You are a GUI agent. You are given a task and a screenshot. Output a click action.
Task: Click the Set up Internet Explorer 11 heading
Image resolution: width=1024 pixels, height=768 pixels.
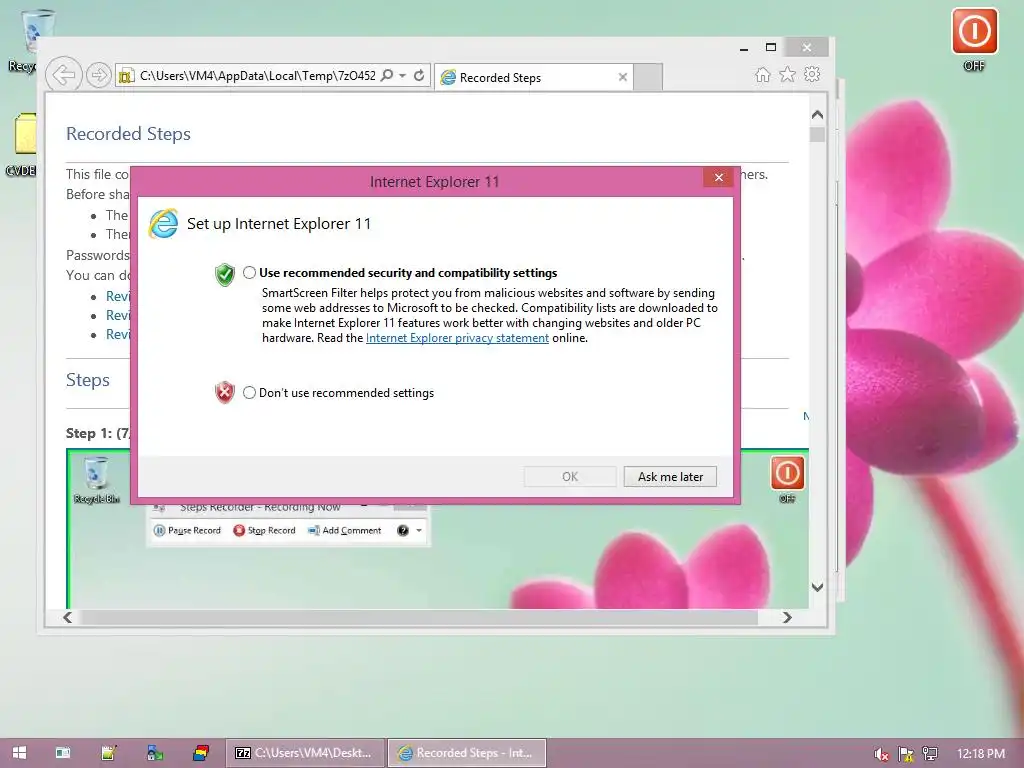pyautogui.click(x=279, y=224)
